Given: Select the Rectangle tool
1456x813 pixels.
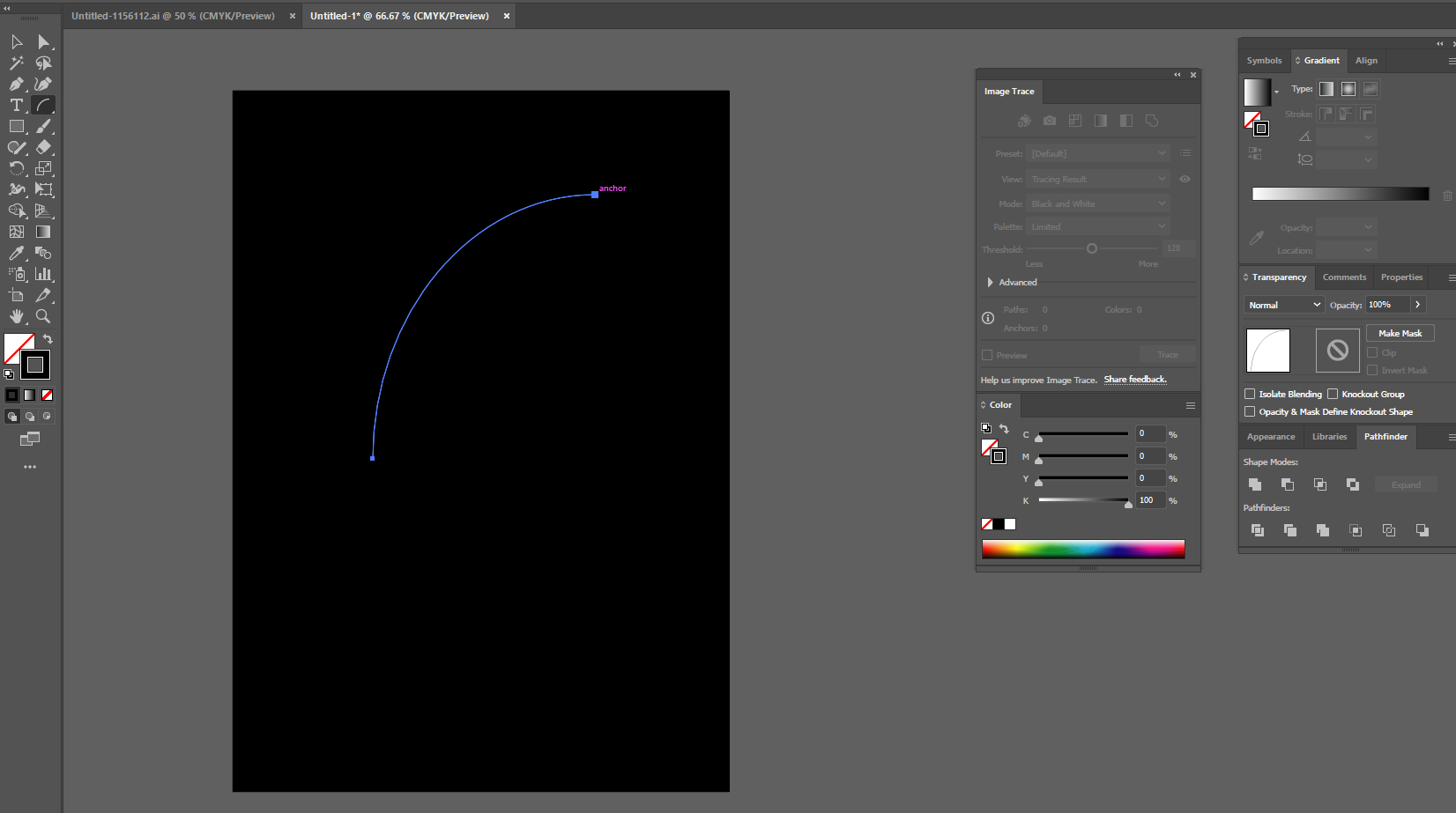Looking at the screenshot, I should click(x=17, y=126).
